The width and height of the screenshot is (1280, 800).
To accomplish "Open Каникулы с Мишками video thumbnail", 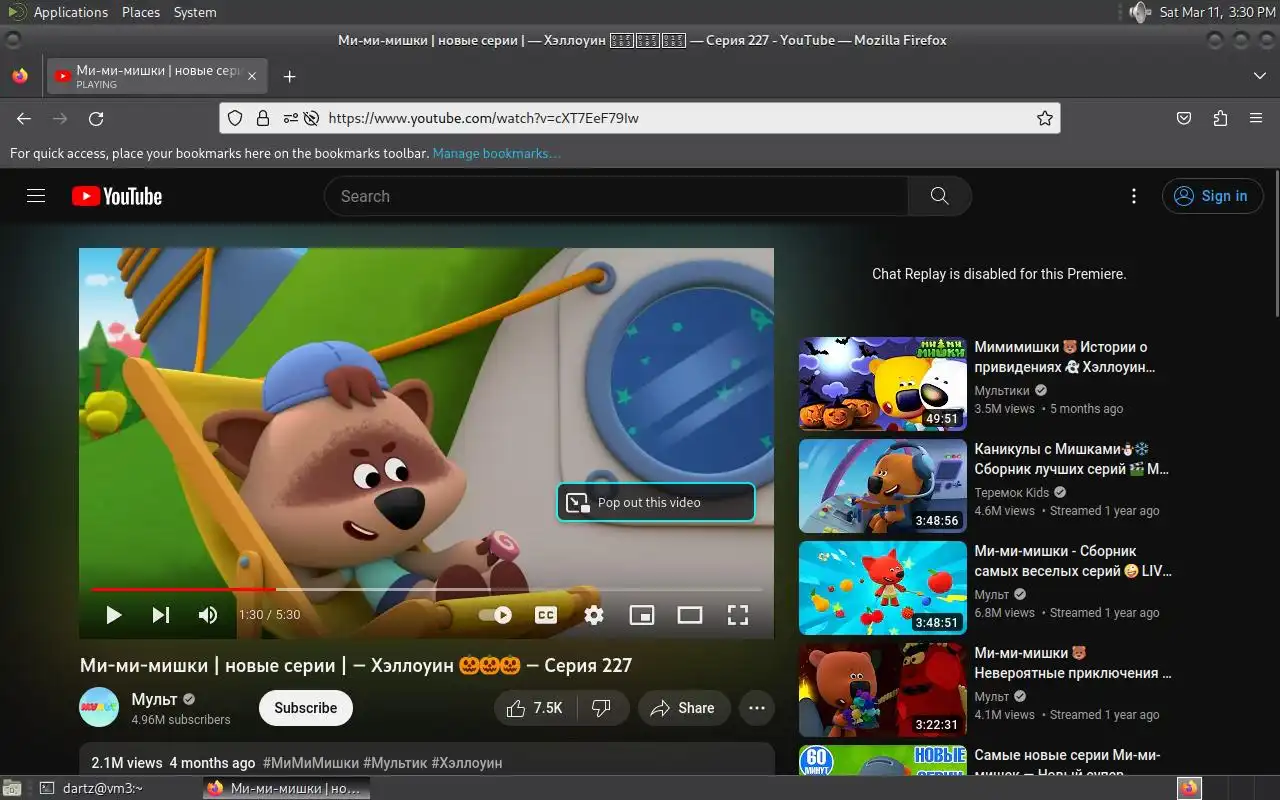I will coord(883,486).
